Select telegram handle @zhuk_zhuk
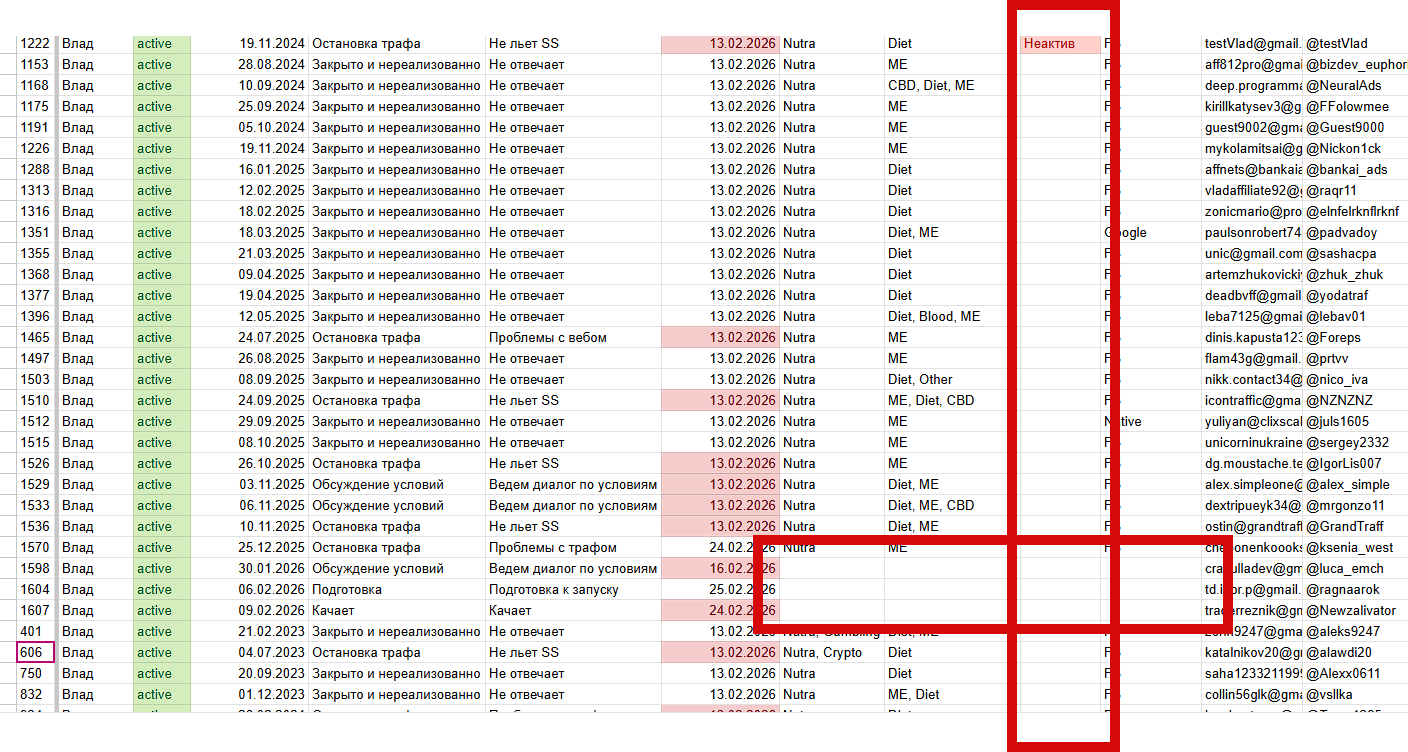The width and height of the screenshot is (1408, 752). tap(1355, 275)
